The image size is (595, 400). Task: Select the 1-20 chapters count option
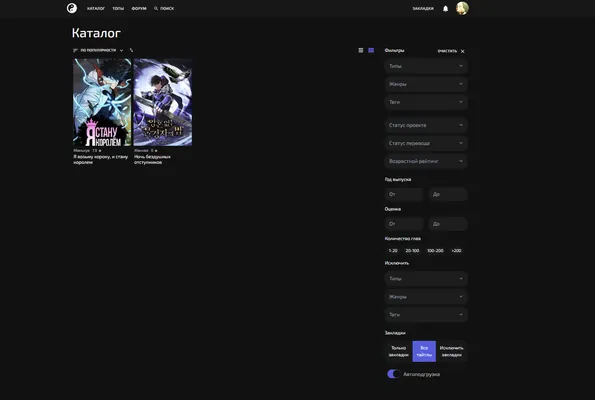[393, 250]
